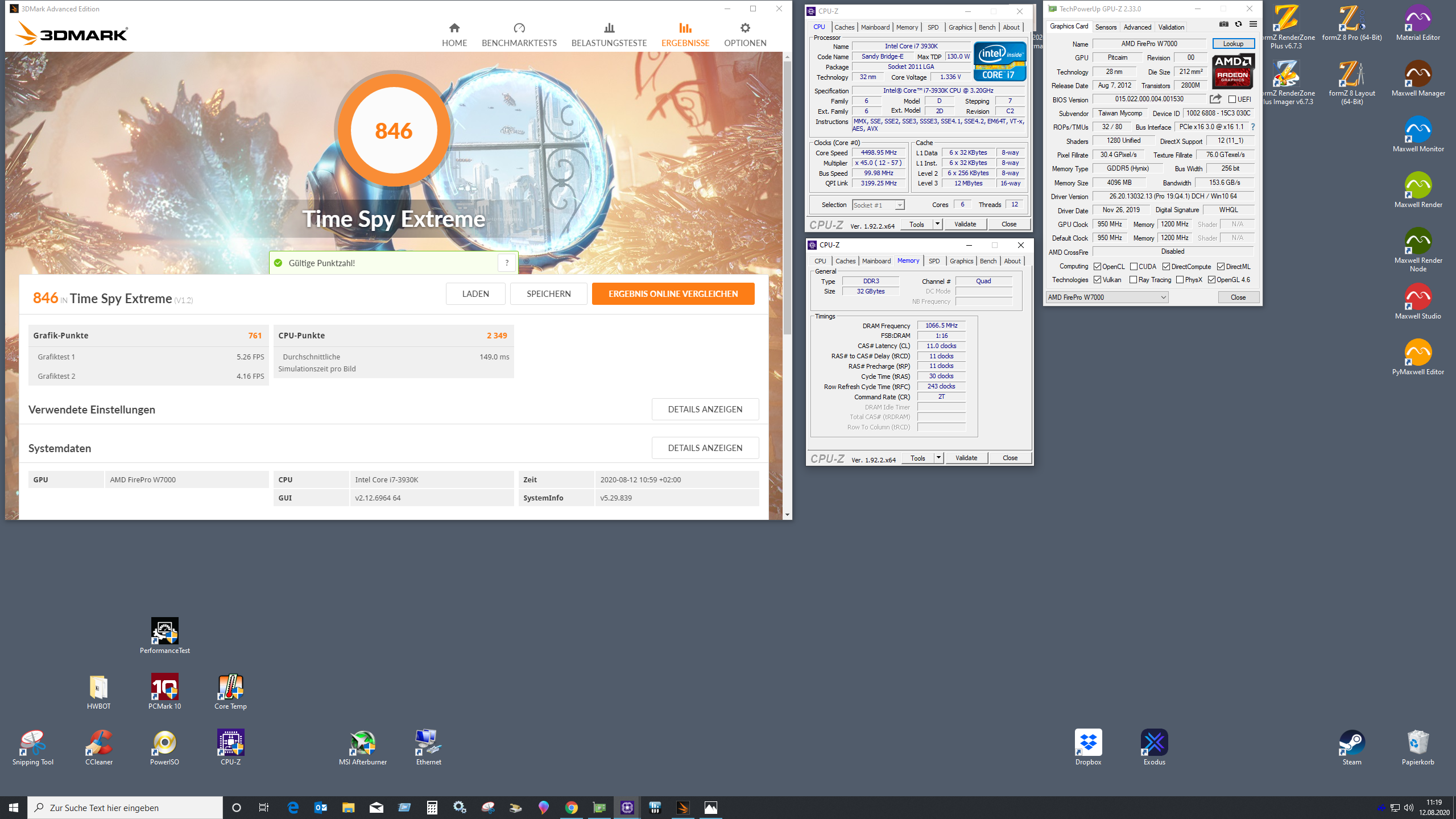
Task: Toggle PhysX checkbox in GPU-Z
Action: (1180, 280)
